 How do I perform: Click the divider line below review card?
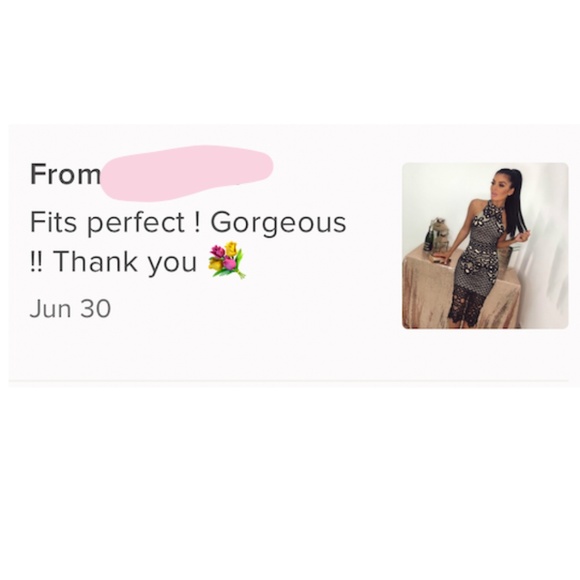(x=289, y=380)
